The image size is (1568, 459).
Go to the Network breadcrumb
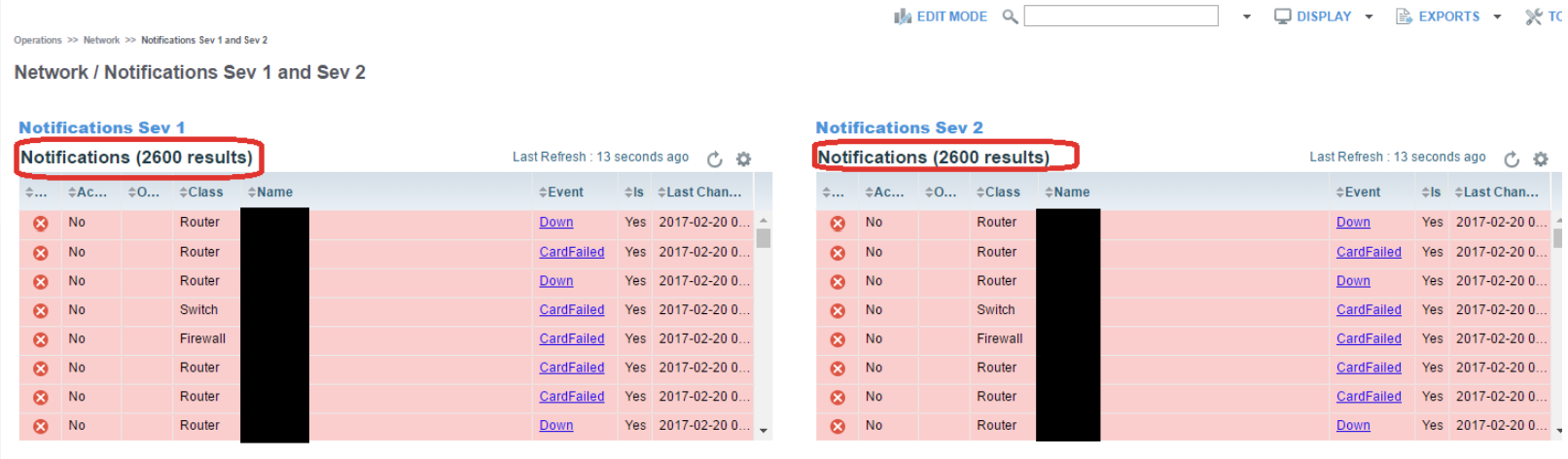pyautogui.click(x=101, y=40)
